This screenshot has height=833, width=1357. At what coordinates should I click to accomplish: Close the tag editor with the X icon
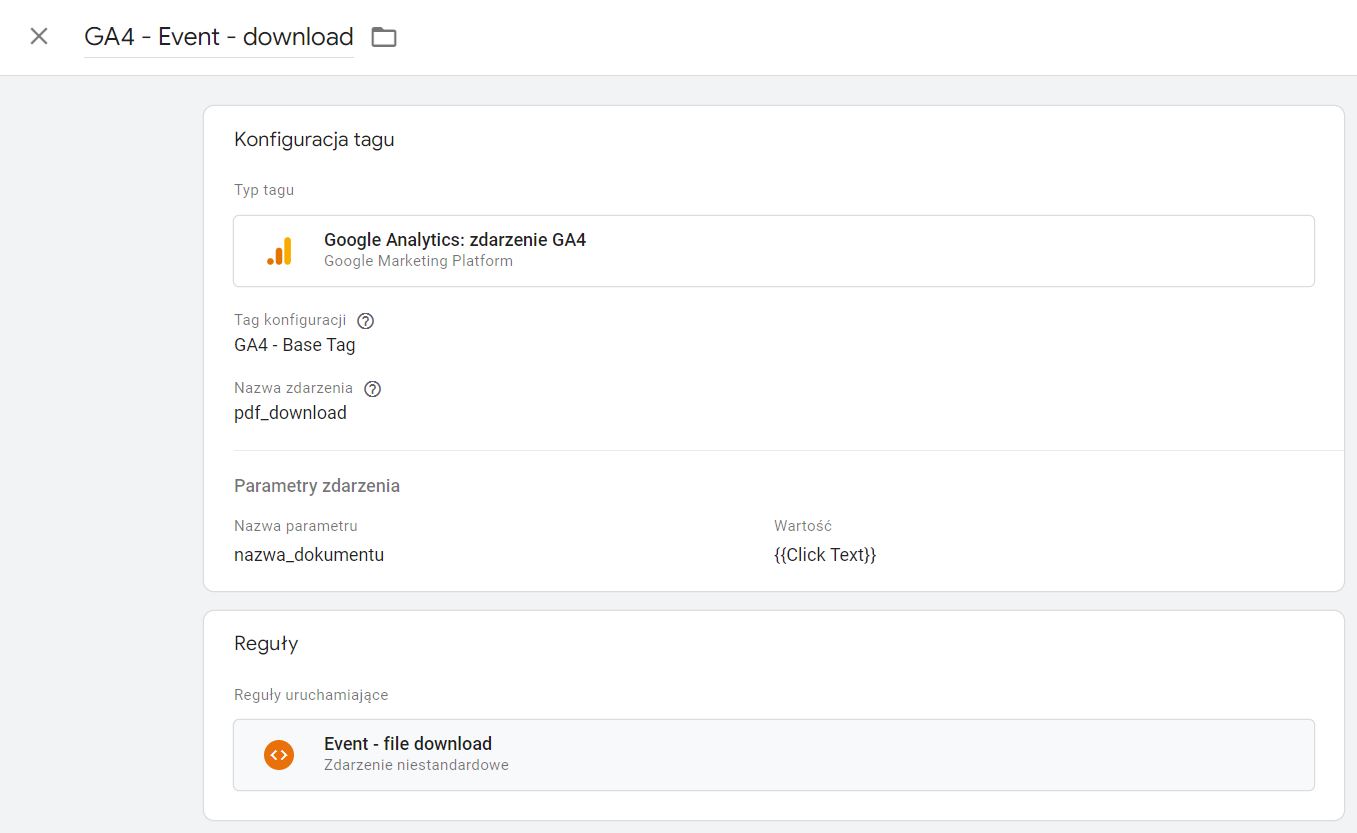click(x=39, y=37)
